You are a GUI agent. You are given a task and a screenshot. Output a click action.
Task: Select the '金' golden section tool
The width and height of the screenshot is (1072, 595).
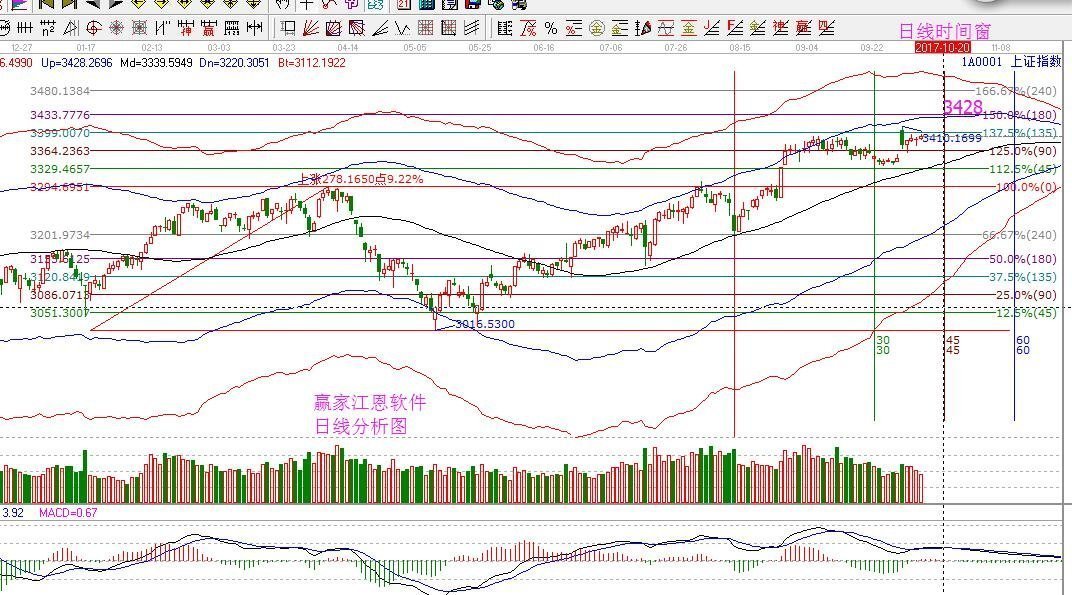coord(597,28)
